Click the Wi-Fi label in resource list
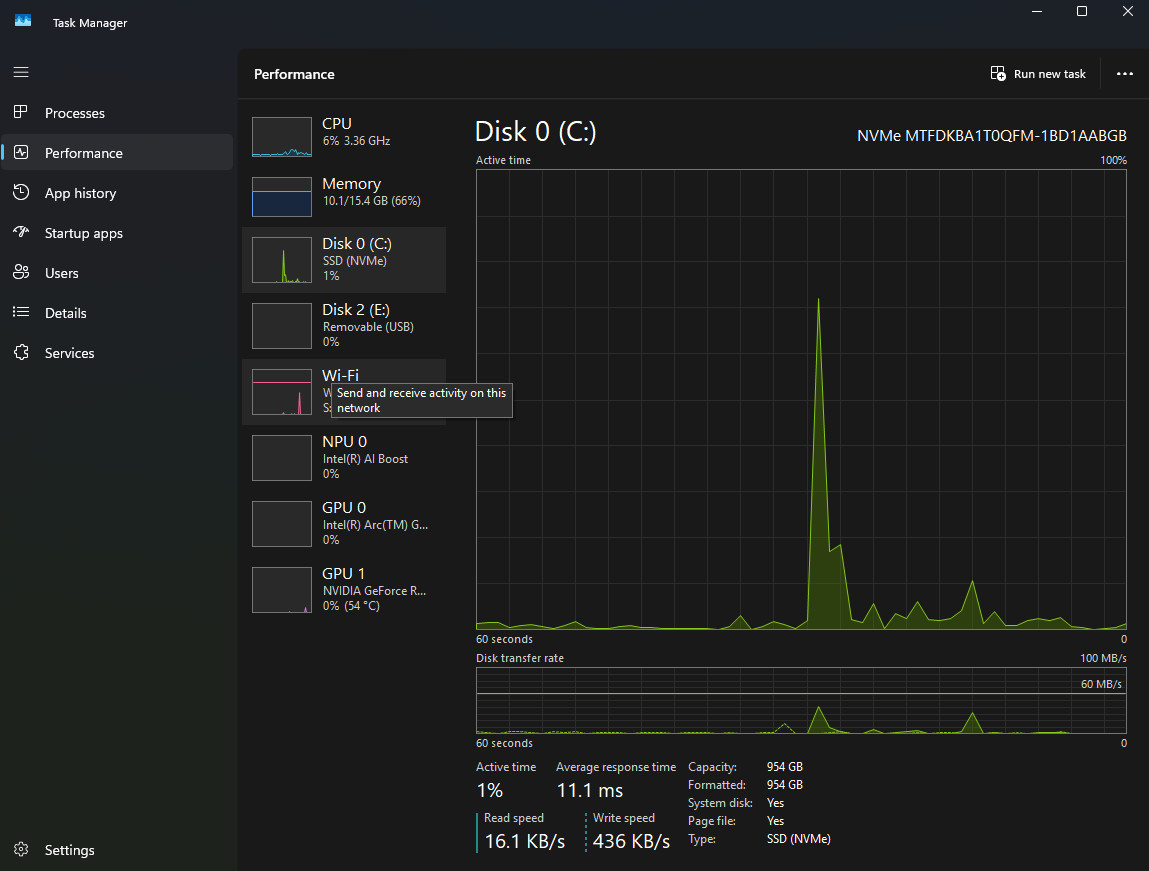 click(340, 374)
